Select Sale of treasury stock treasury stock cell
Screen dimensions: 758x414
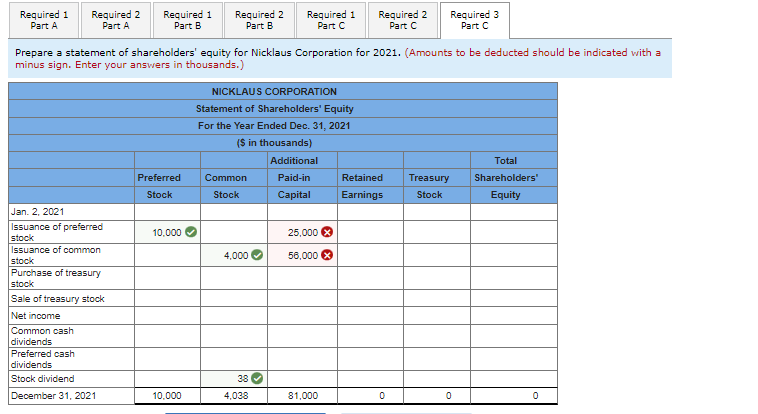(437, 298)
